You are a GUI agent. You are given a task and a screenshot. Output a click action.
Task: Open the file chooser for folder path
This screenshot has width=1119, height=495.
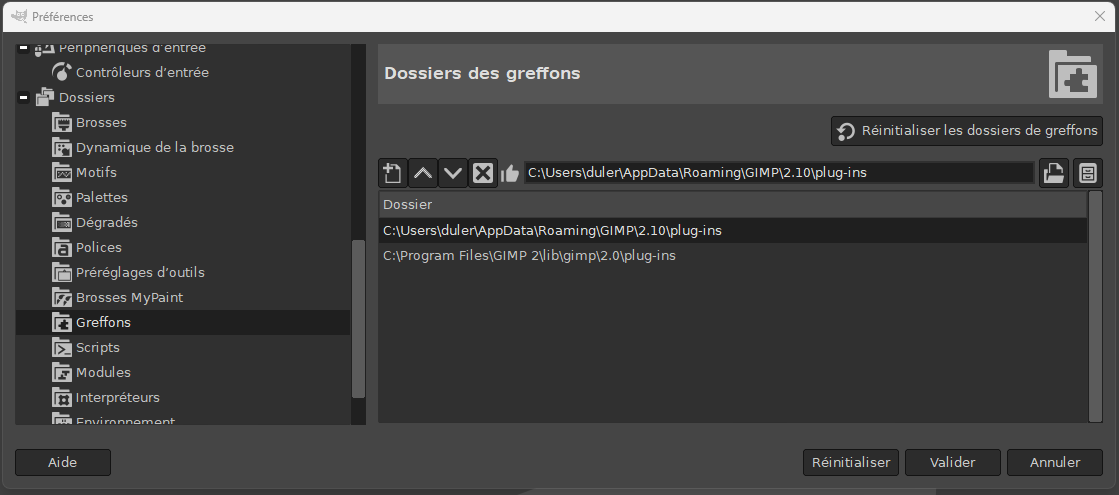pos(1054,173)
